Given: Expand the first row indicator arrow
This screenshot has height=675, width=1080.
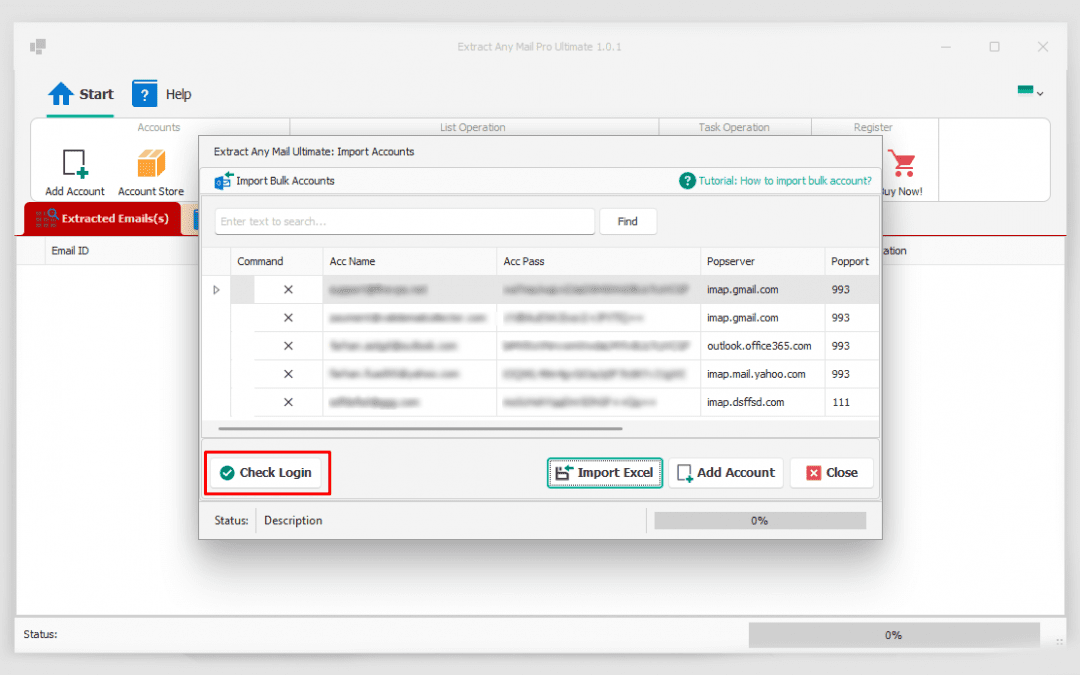Looking at the screenshot, I should tap(216, 290).
